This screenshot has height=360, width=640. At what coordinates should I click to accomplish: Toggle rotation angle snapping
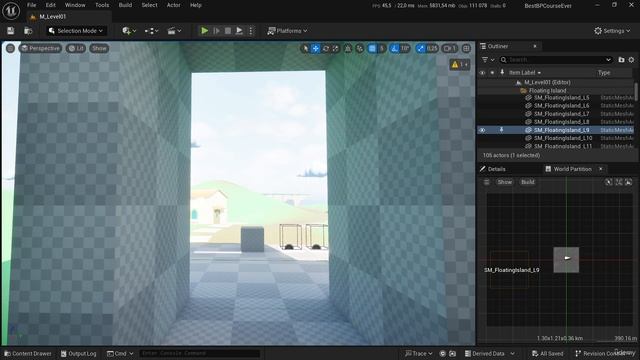point(394,48)
